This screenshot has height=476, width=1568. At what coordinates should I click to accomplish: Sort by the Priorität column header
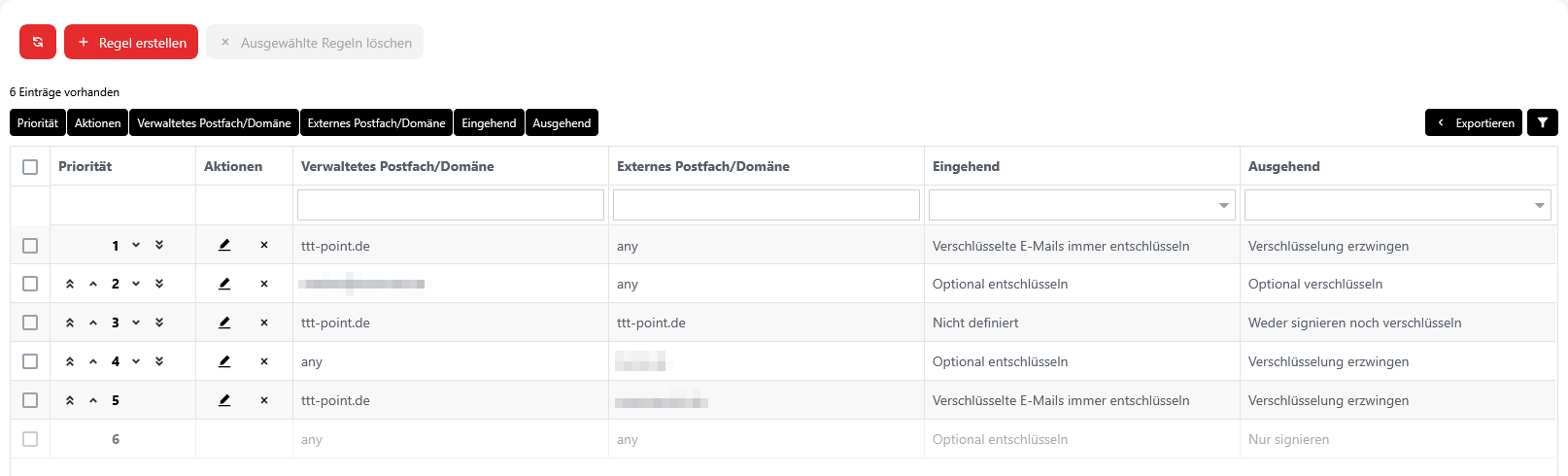(85, 166)
